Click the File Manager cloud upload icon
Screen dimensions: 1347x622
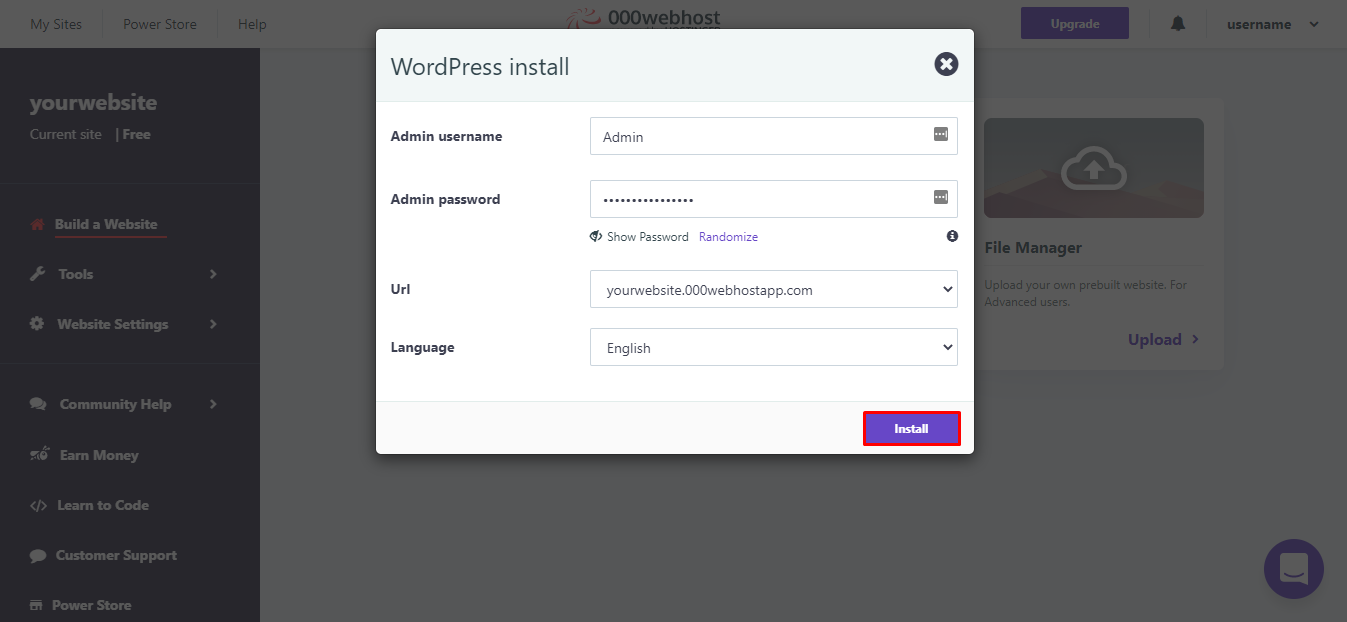pyautogui.click(x=1093, y=167)
